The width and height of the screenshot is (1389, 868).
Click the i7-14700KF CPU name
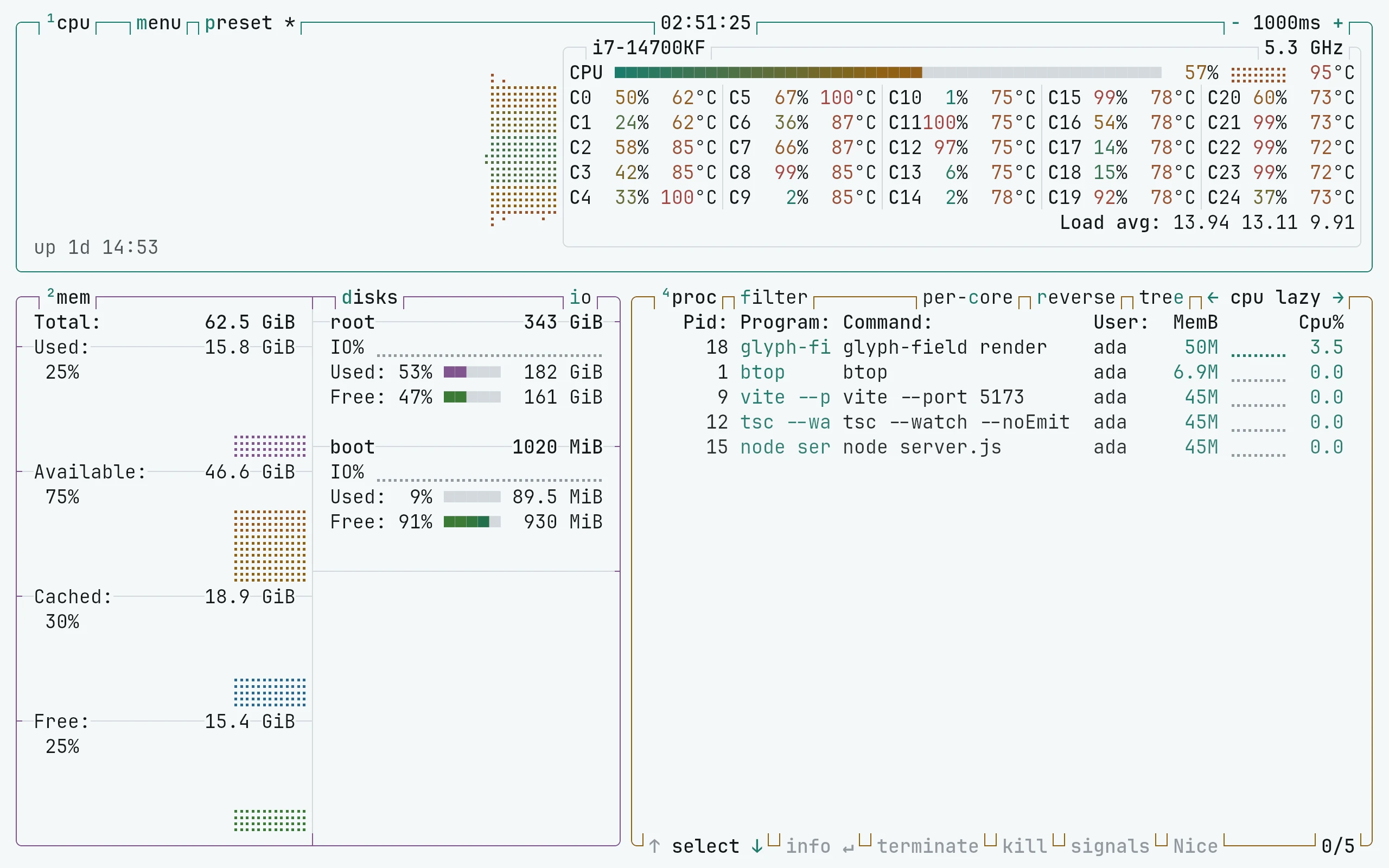coord(648,48)
